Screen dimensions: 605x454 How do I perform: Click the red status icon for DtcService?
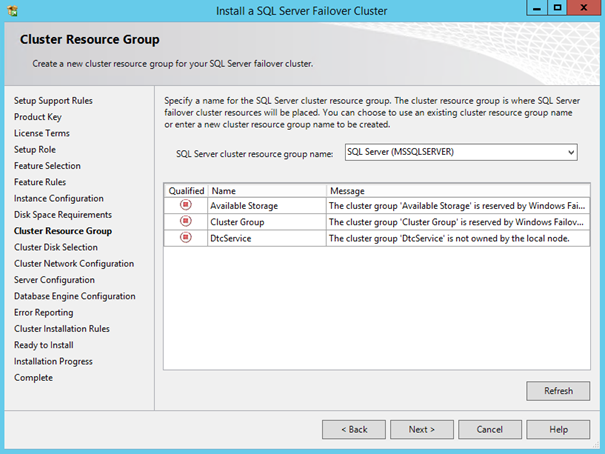(185, 238)
